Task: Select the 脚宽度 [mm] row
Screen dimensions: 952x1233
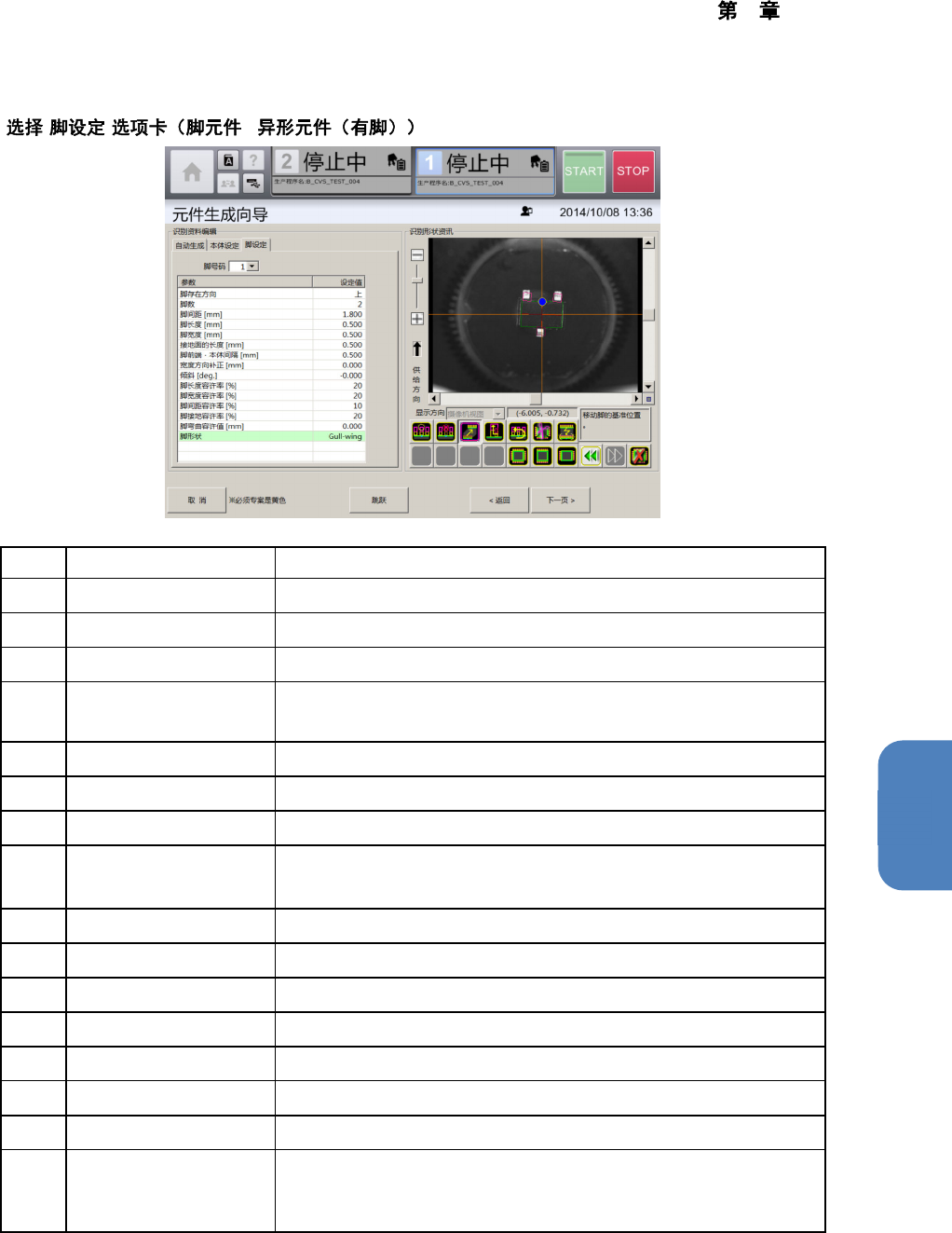Action: pyautogui.click(x=271, y=335)
